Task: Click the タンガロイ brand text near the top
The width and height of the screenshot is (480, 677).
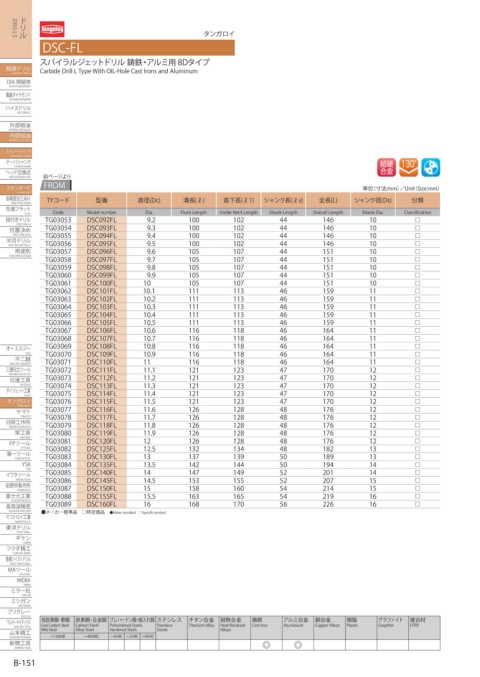Action: [x=219, y=34]
